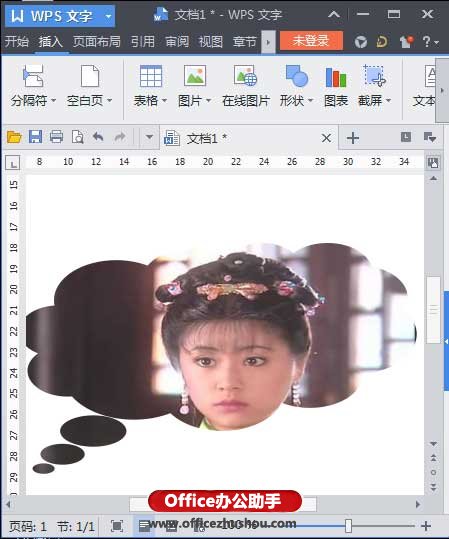Insert a 图表 chart
Screen dimensions: 449x539
(336, 86)
